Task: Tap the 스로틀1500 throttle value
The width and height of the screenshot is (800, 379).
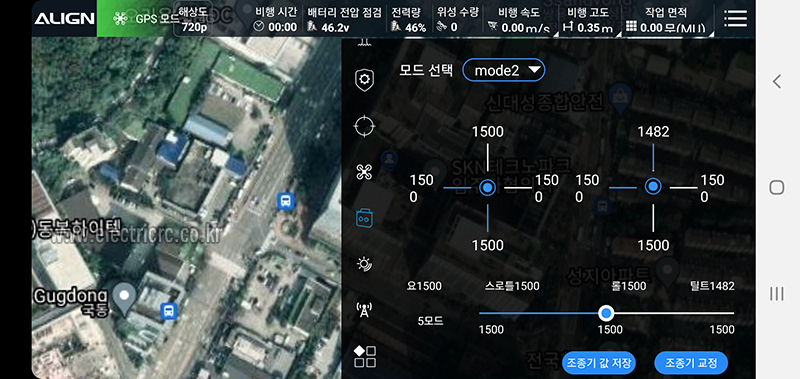Action: 512,286
